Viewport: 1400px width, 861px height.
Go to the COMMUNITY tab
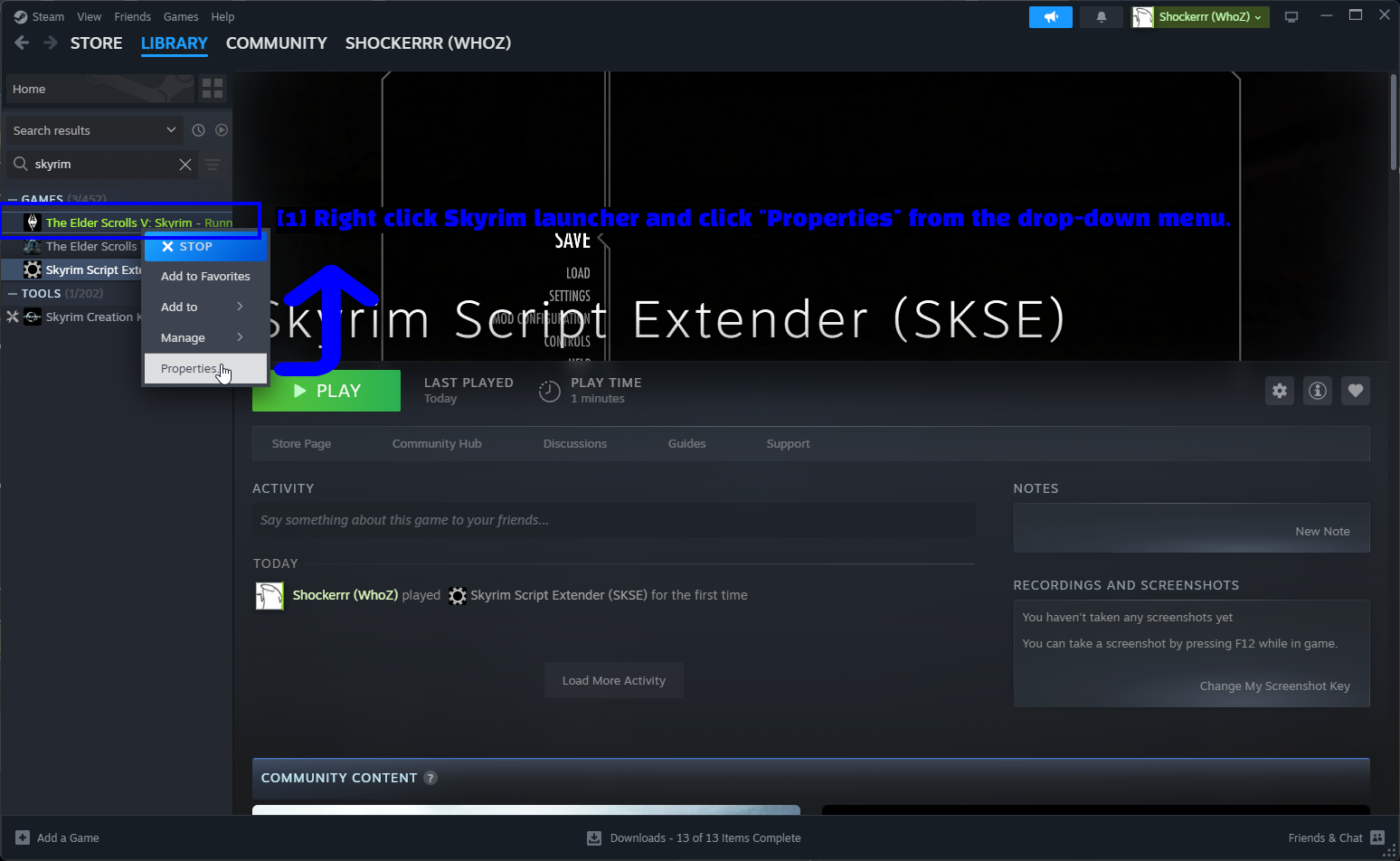click(x=277, y=43)
